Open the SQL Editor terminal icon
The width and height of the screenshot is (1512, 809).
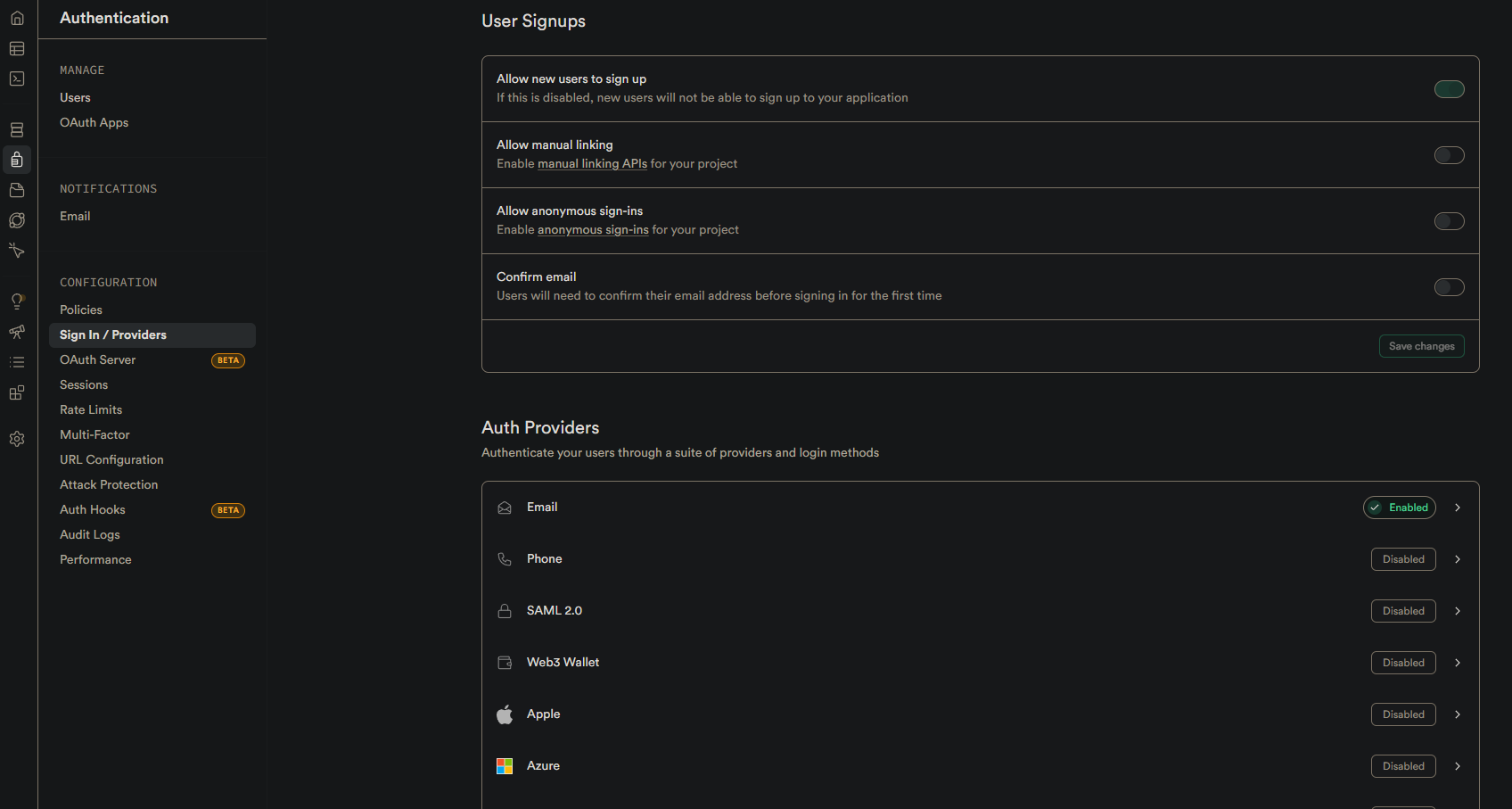[17, 79]
